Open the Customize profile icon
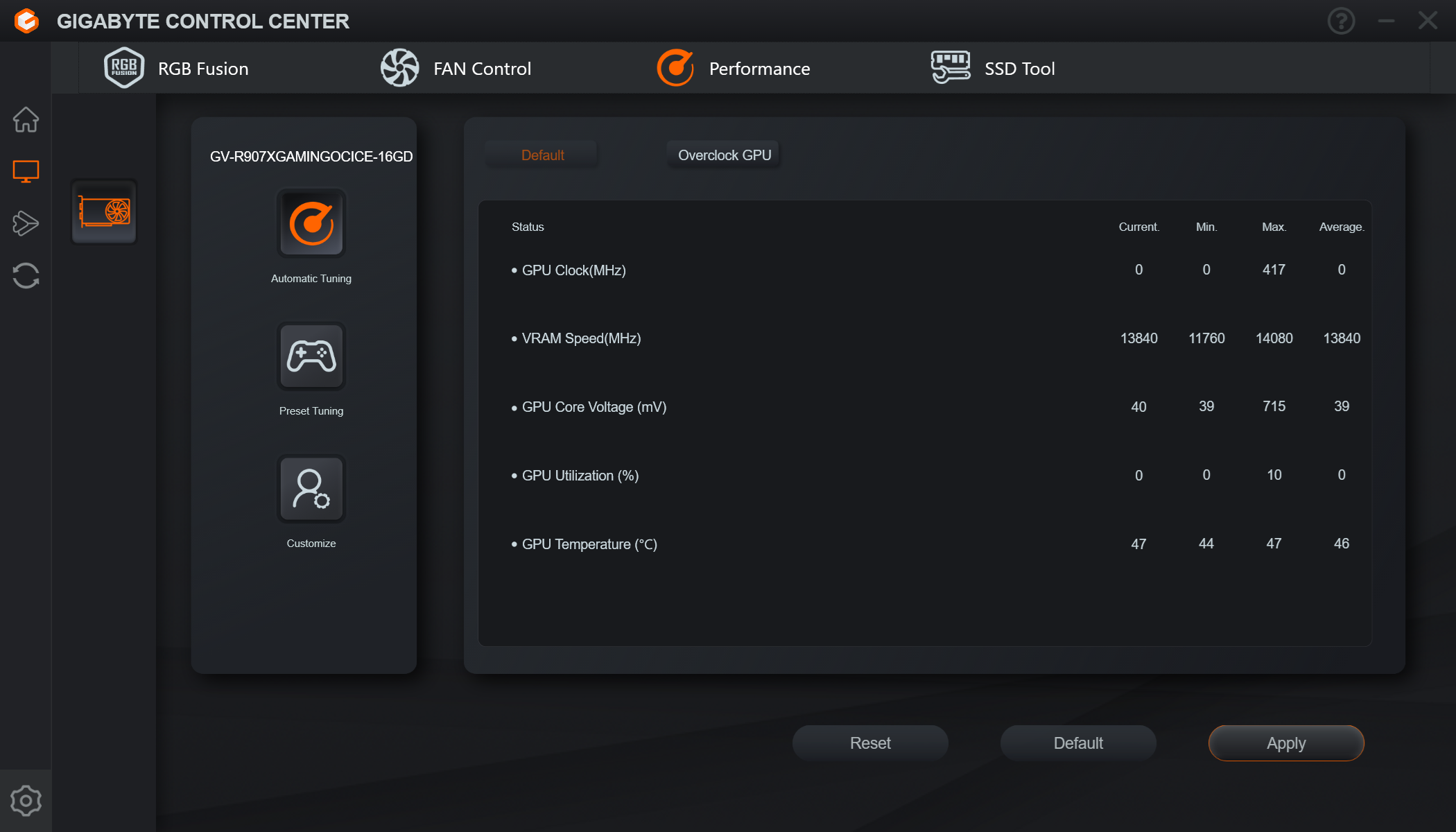 (311, 489)
